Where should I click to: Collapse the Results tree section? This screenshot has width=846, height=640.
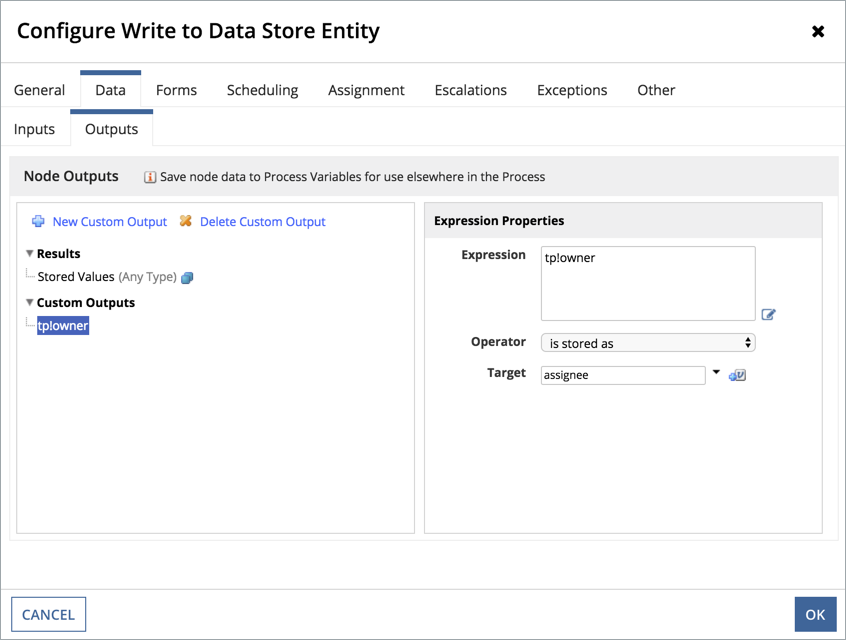pyautogui.click(x=30, y=254)
